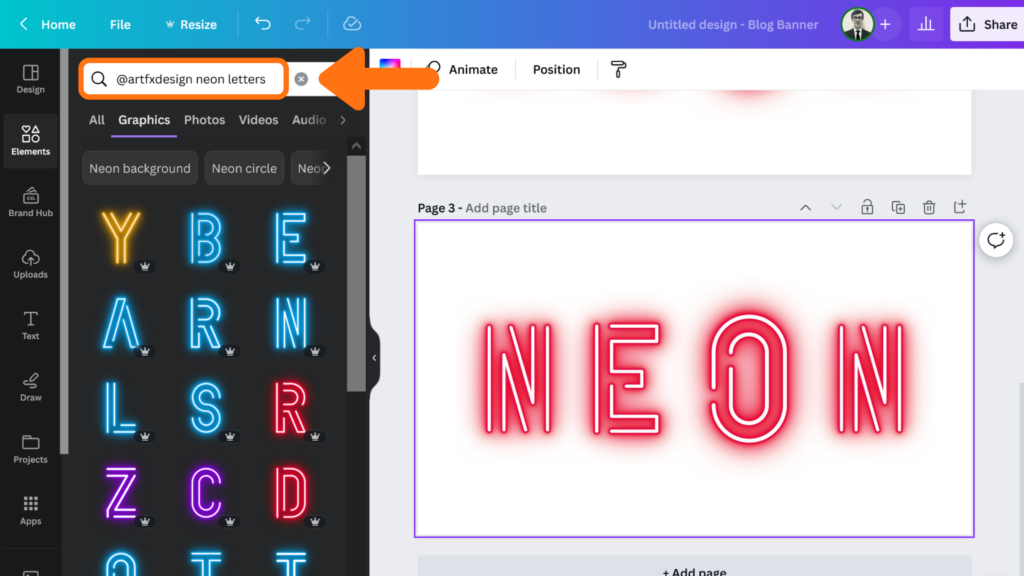Move Page 3 down

pyautogui.click(x=836, y=207)
